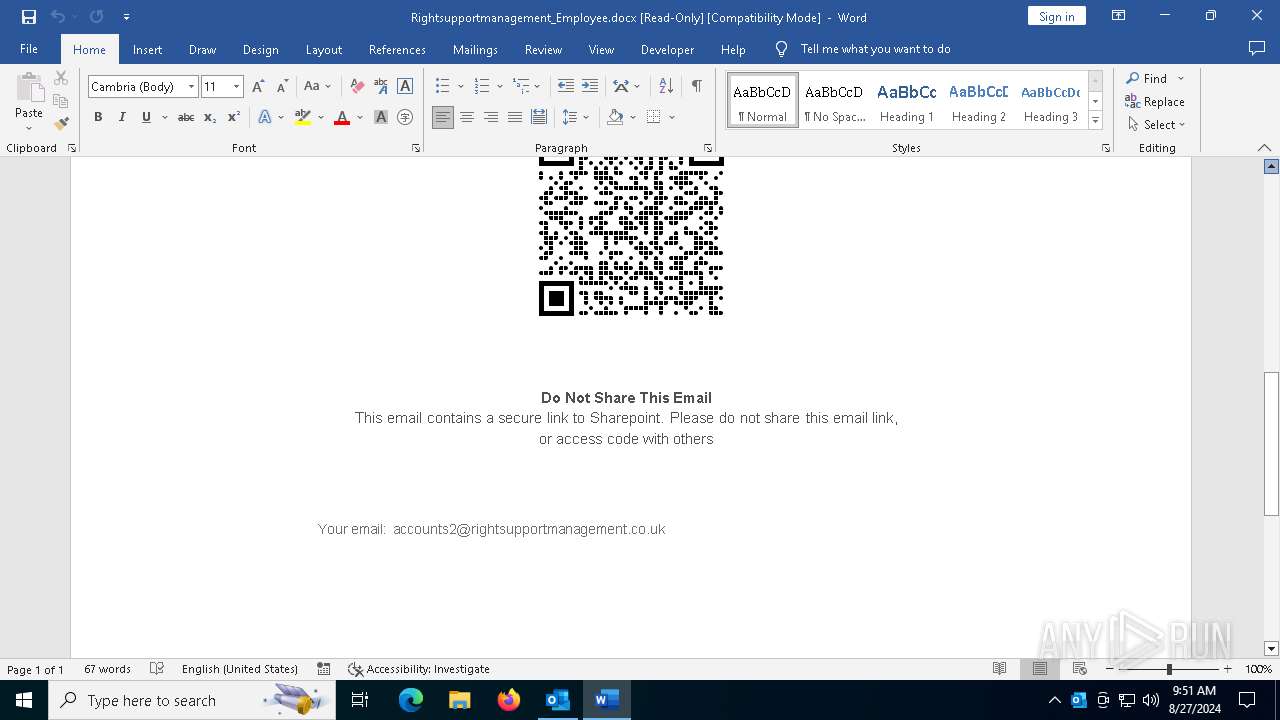The image size is (1280, 720).
Task: Apply the red font color
Action: point(342,117)
